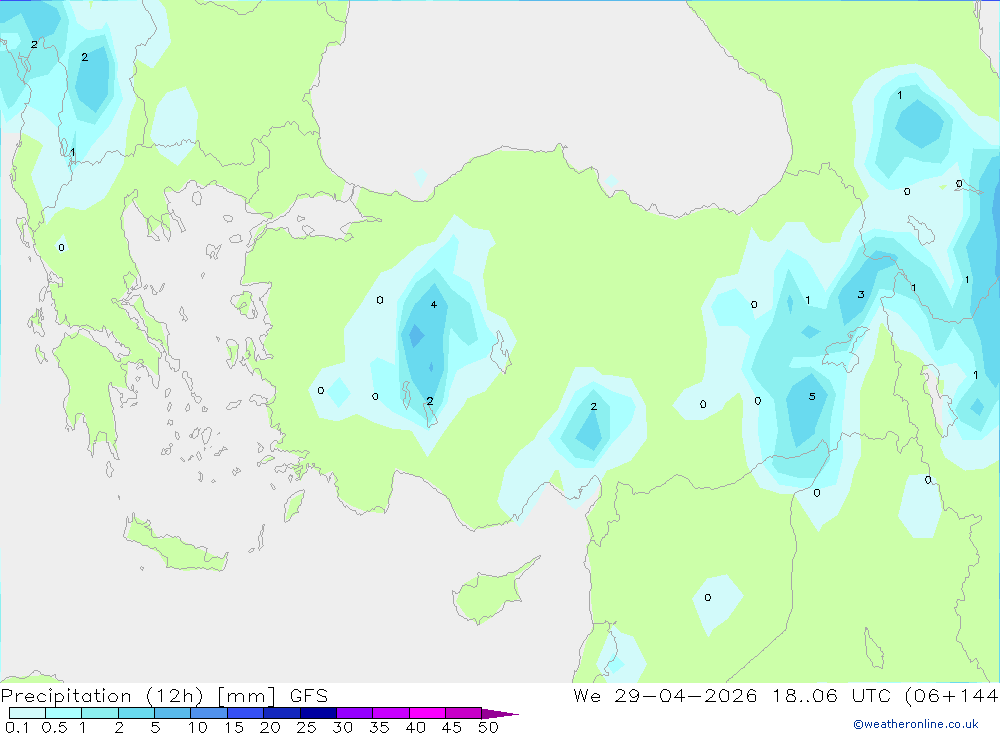The width and height of the screenshot is (1000, 733).
Task: Click the precipitation value "5" on the map, not the legend
Action: (812, 396)
